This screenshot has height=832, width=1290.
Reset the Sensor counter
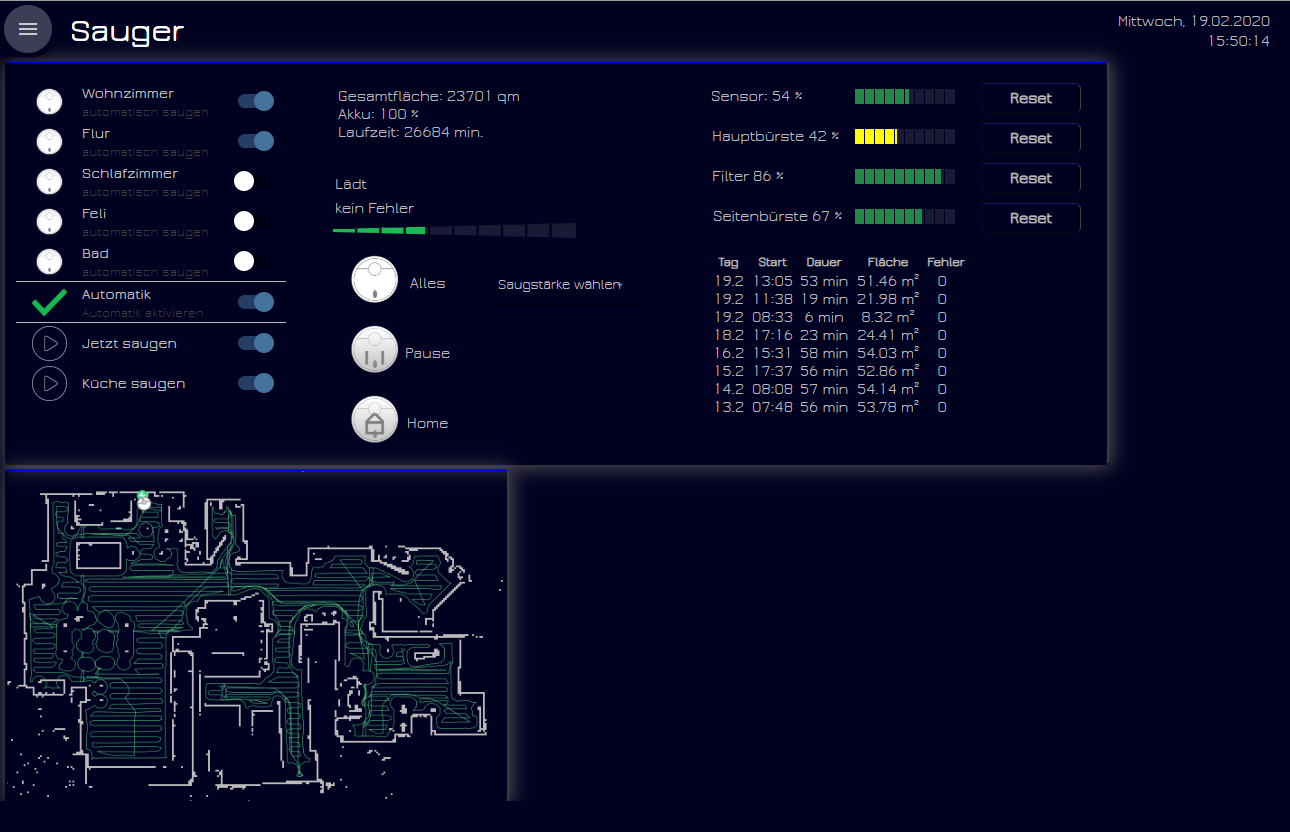click(x=1031, y=98)
